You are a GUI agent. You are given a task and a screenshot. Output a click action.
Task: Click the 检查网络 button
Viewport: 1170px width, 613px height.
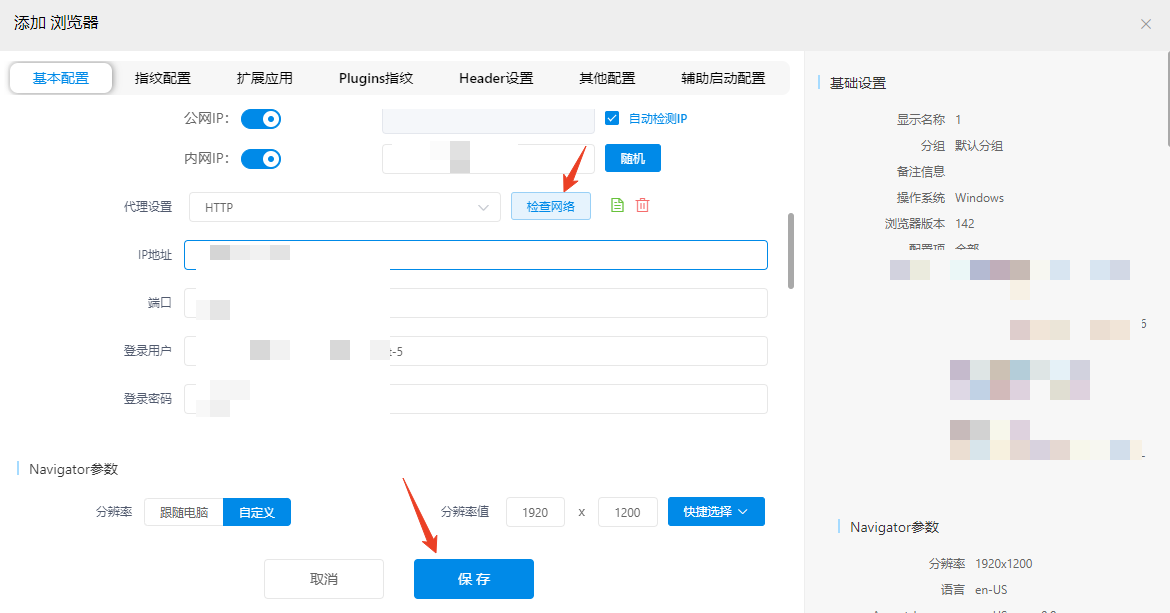pyautogui.click(x=551, y=206)
